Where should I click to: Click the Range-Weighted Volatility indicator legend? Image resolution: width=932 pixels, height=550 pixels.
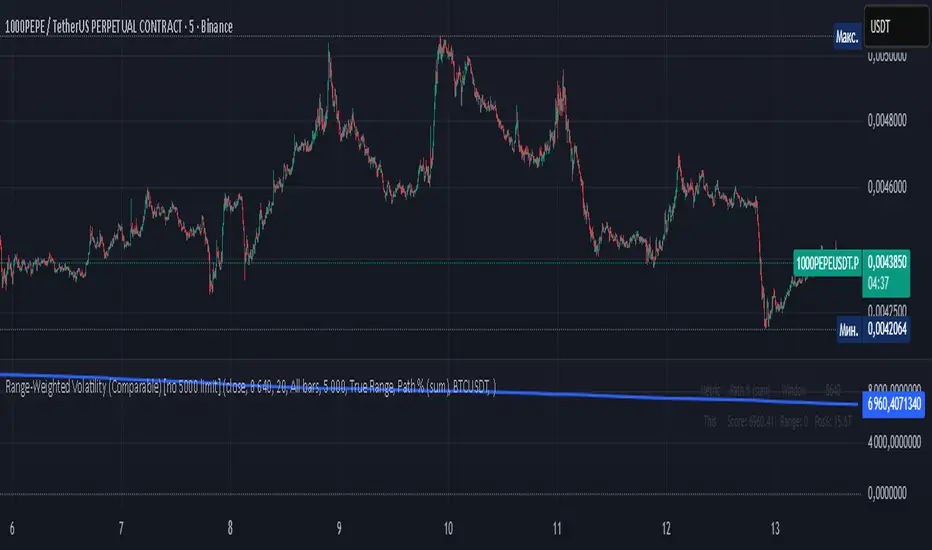(250, 388)
